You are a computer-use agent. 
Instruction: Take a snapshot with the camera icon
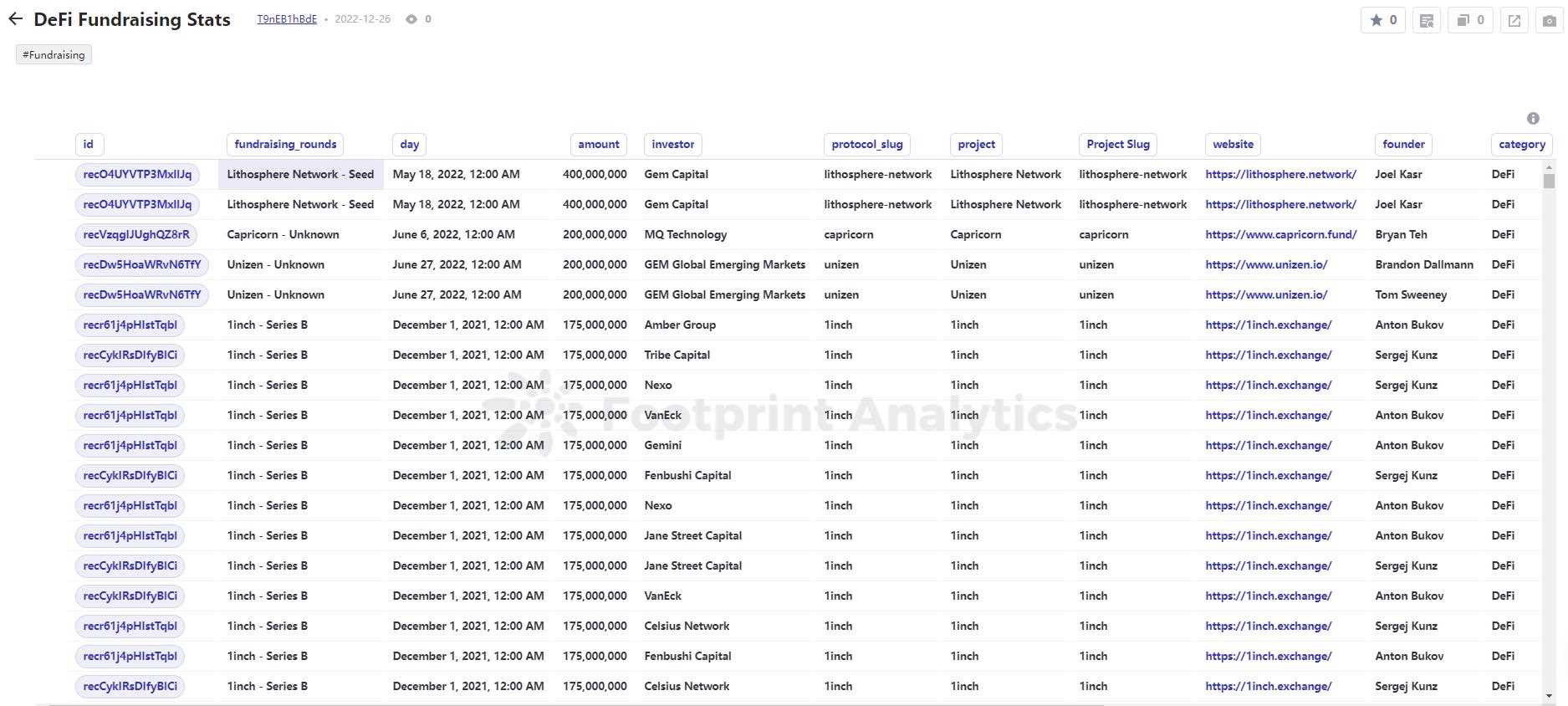coord(1550,20)
